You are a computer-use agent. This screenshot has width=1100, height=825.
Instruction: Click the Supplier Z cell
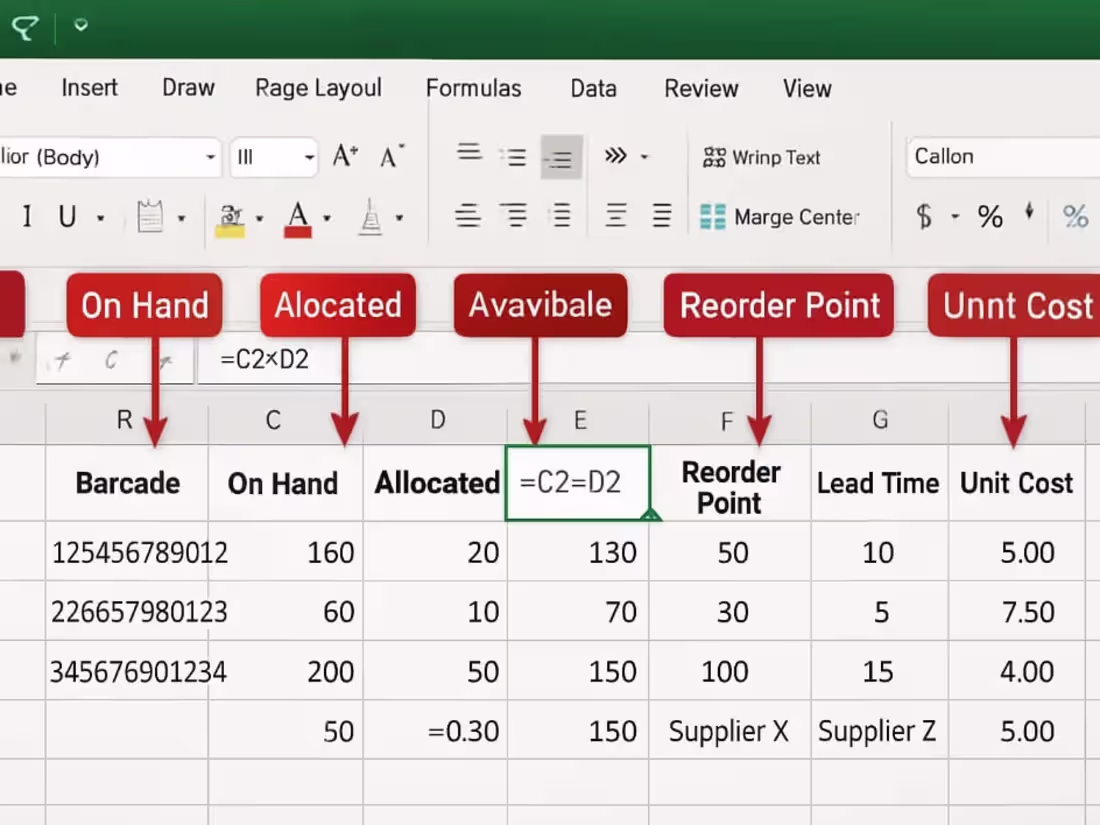[x=880, y=732]
